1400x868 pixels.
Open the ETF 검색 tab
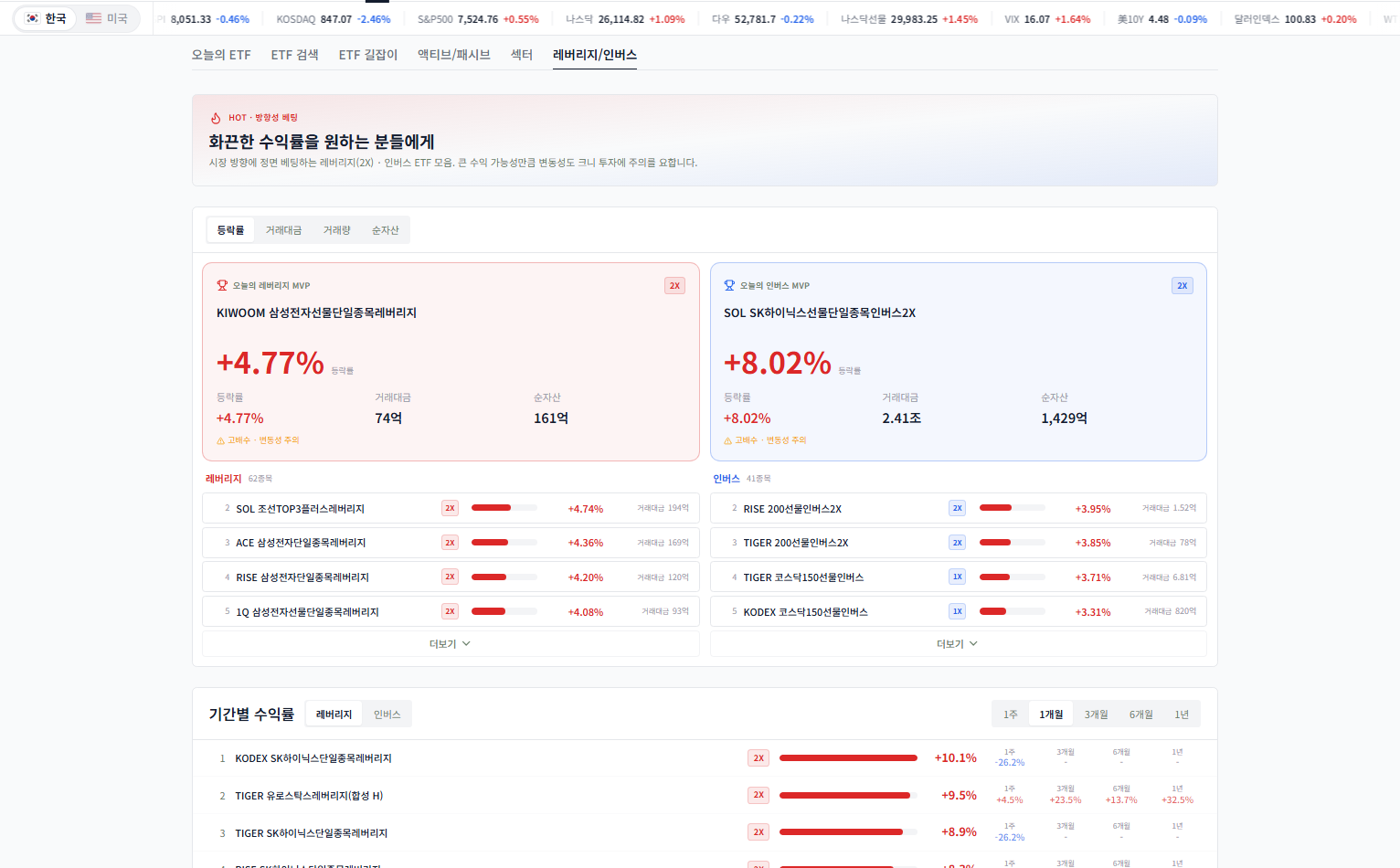295,55
